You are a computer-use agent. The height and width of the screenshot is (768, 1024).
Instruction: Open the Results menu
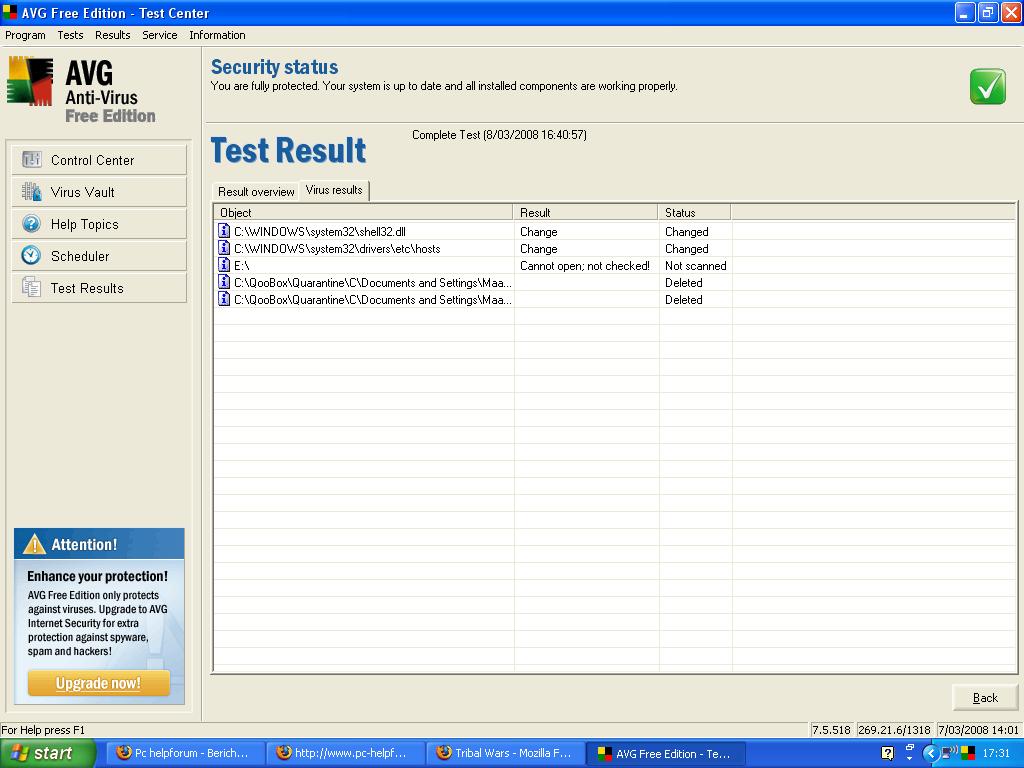point(112,35)
